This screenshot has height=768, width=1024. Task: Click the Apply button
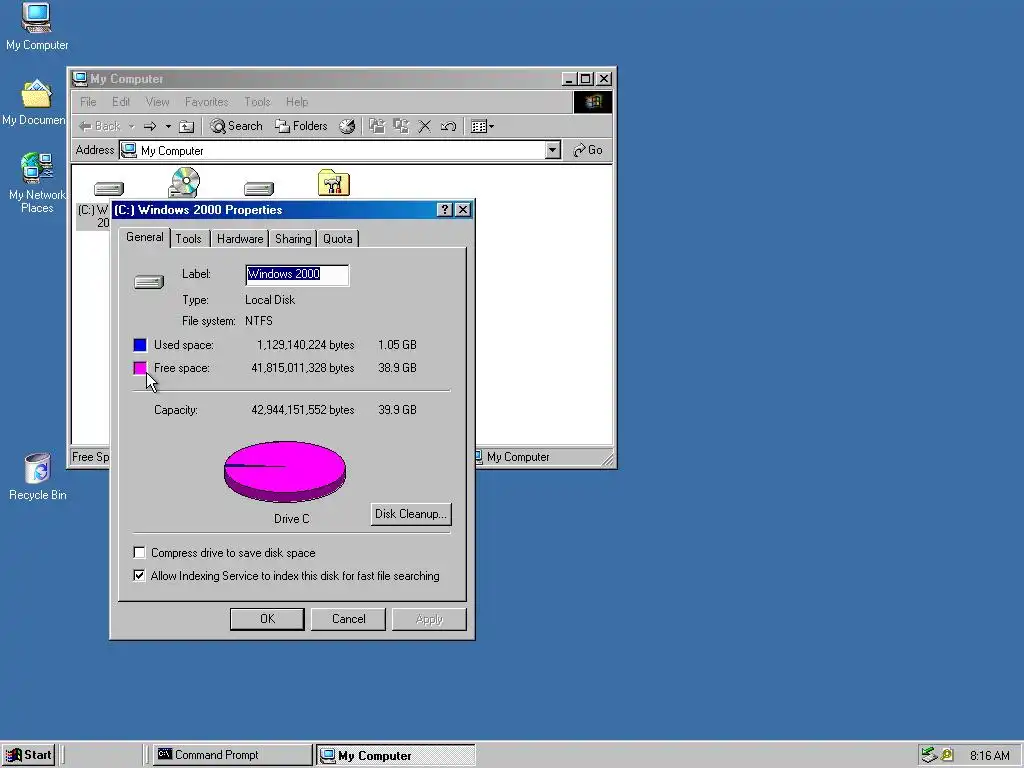(x=429, y=619)
